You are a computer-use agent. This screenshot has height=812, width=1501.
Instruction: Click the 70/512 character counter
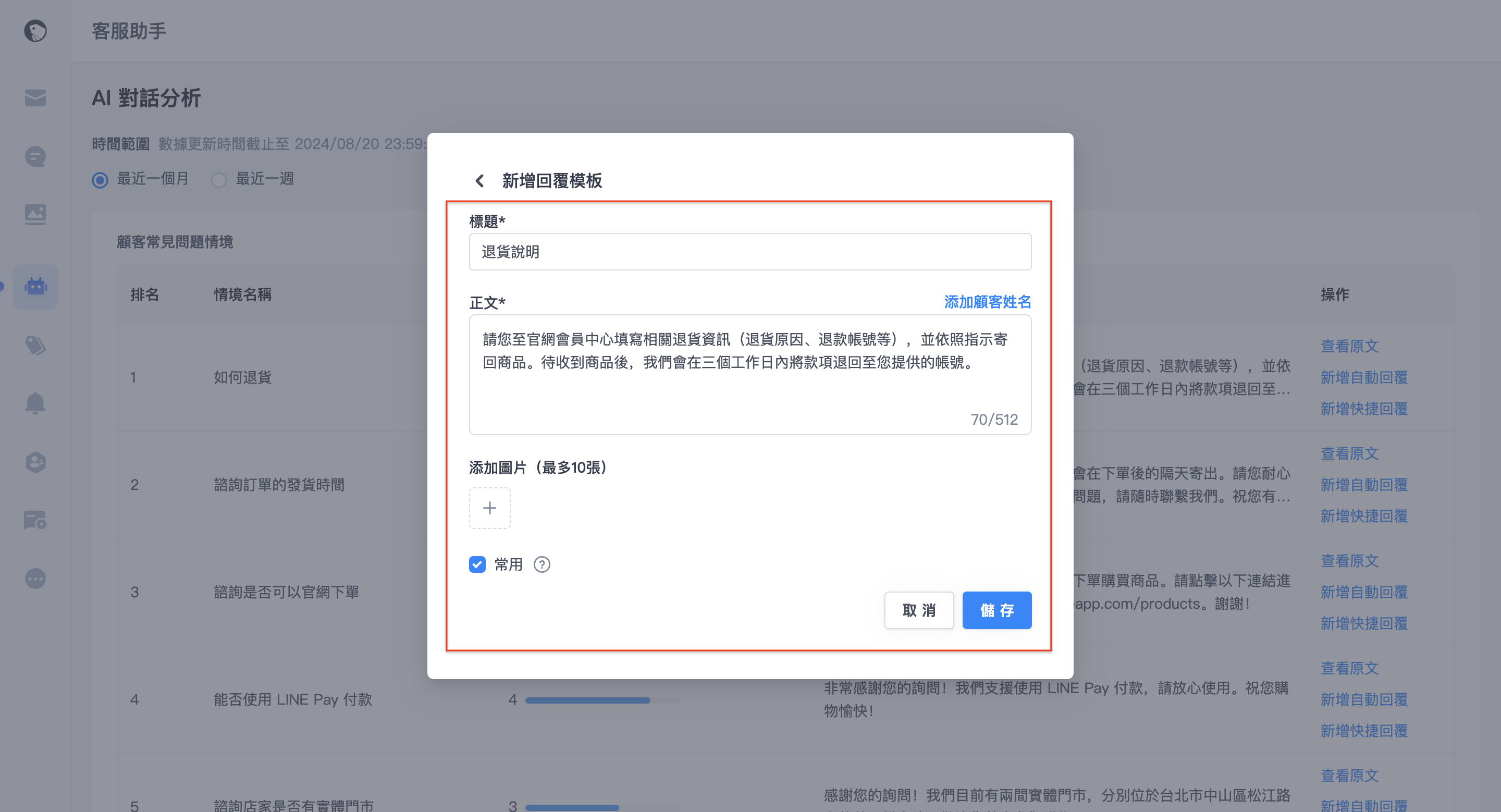[994, 420]
